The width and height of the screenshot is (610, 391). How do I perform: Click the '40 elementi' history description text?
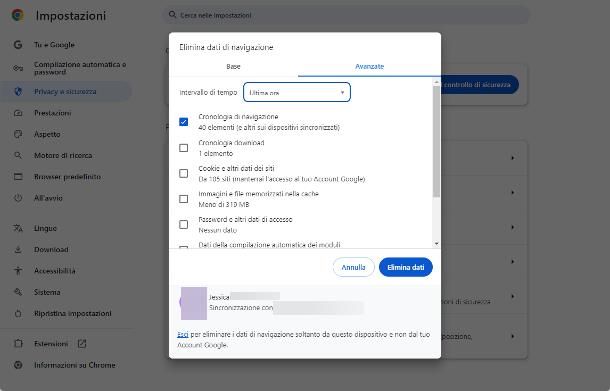(x=269, y=127)
